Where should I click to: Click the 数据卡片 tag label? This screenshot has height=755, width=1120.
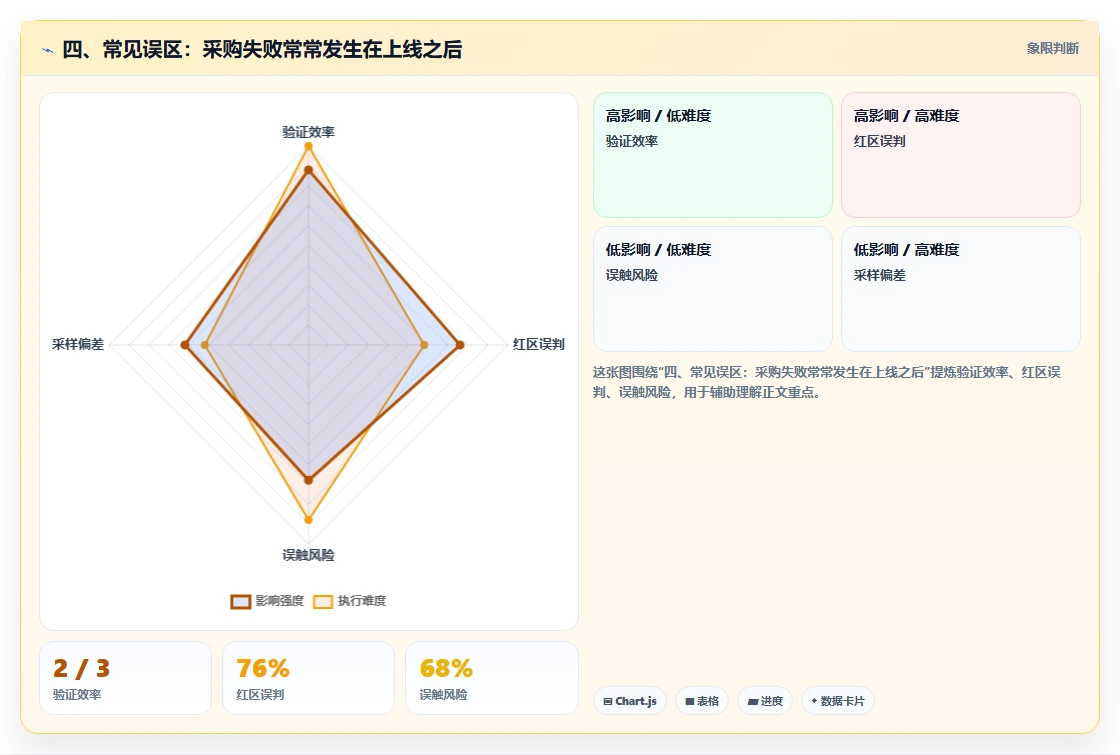(842, 701)
